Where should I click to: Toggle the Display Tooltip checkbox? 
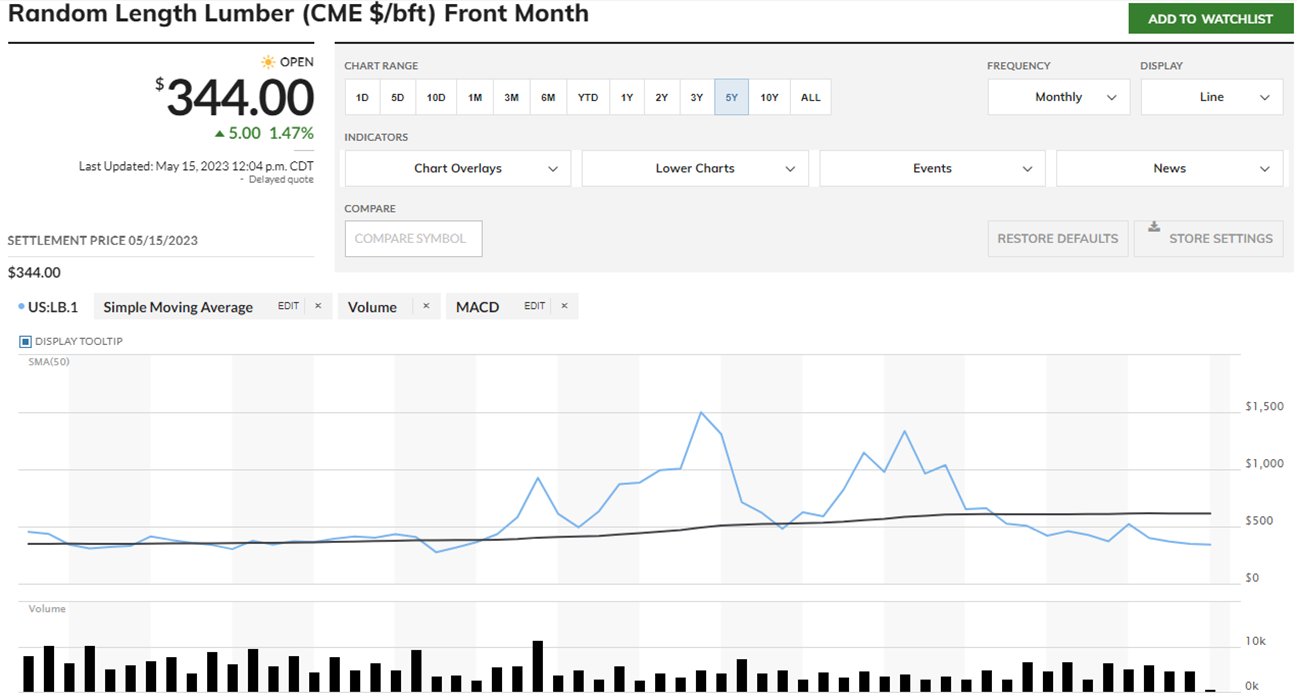[26, 342]
